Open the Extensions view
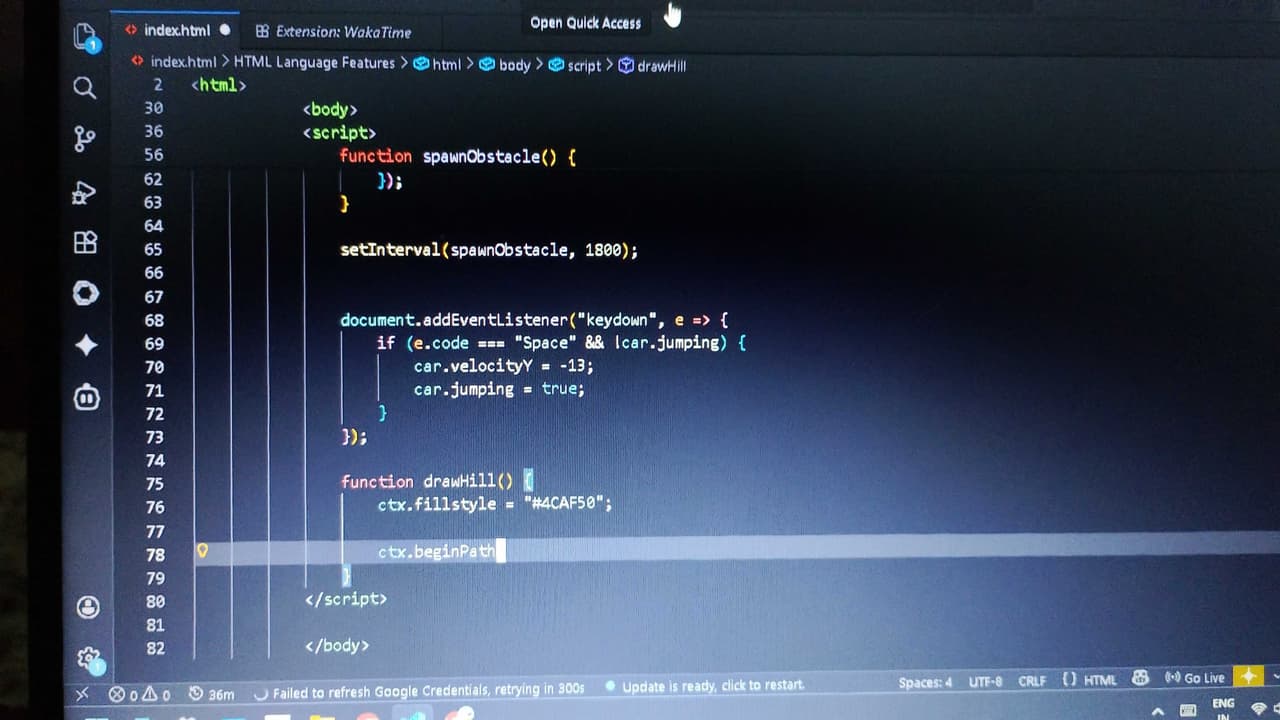This screenshot has width=1280, height=720. [86, 243]
